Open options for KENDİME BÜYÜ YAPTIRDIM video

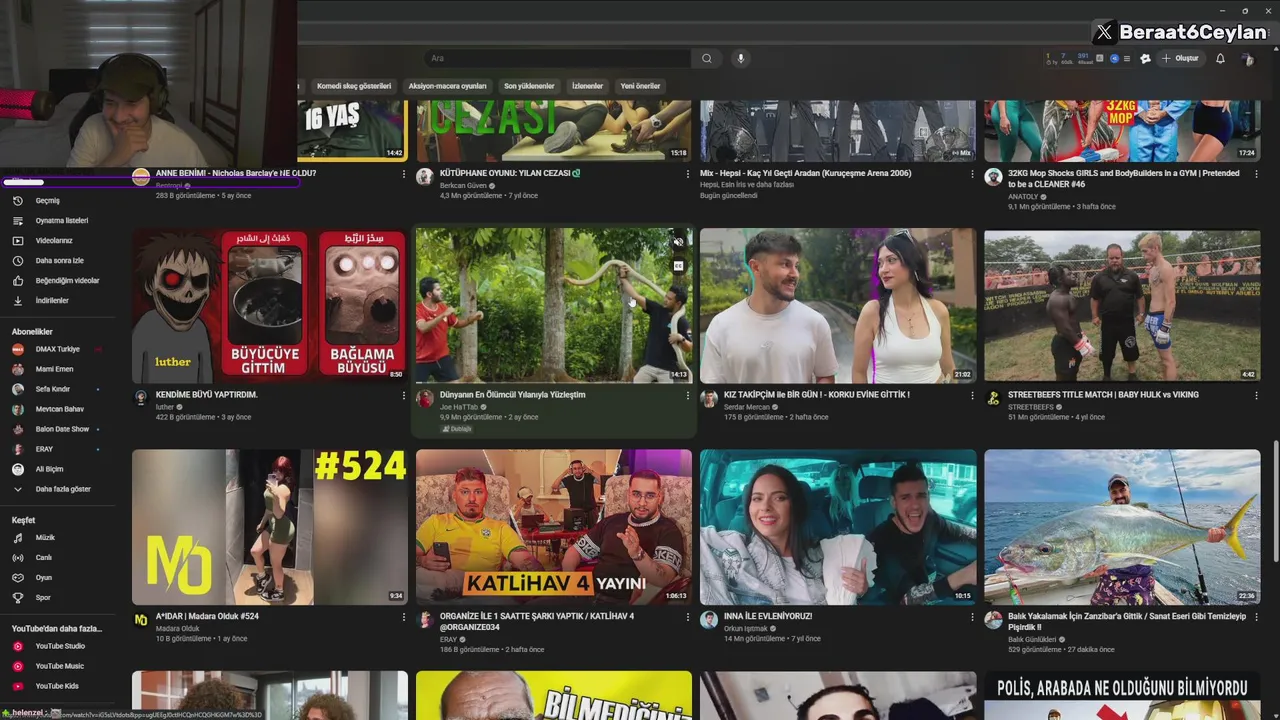point(404,396)
